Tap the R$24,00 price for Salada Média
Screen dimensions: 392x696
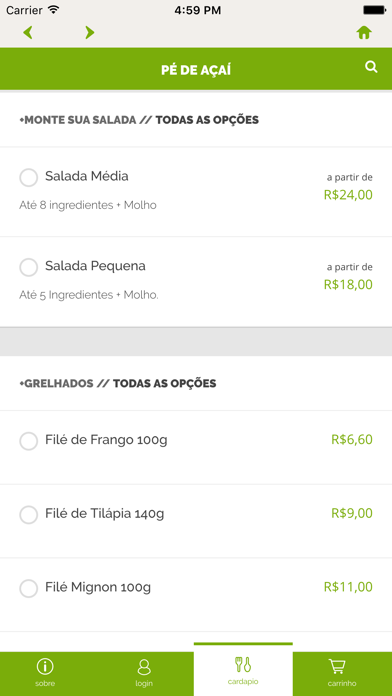click(348, 195)
